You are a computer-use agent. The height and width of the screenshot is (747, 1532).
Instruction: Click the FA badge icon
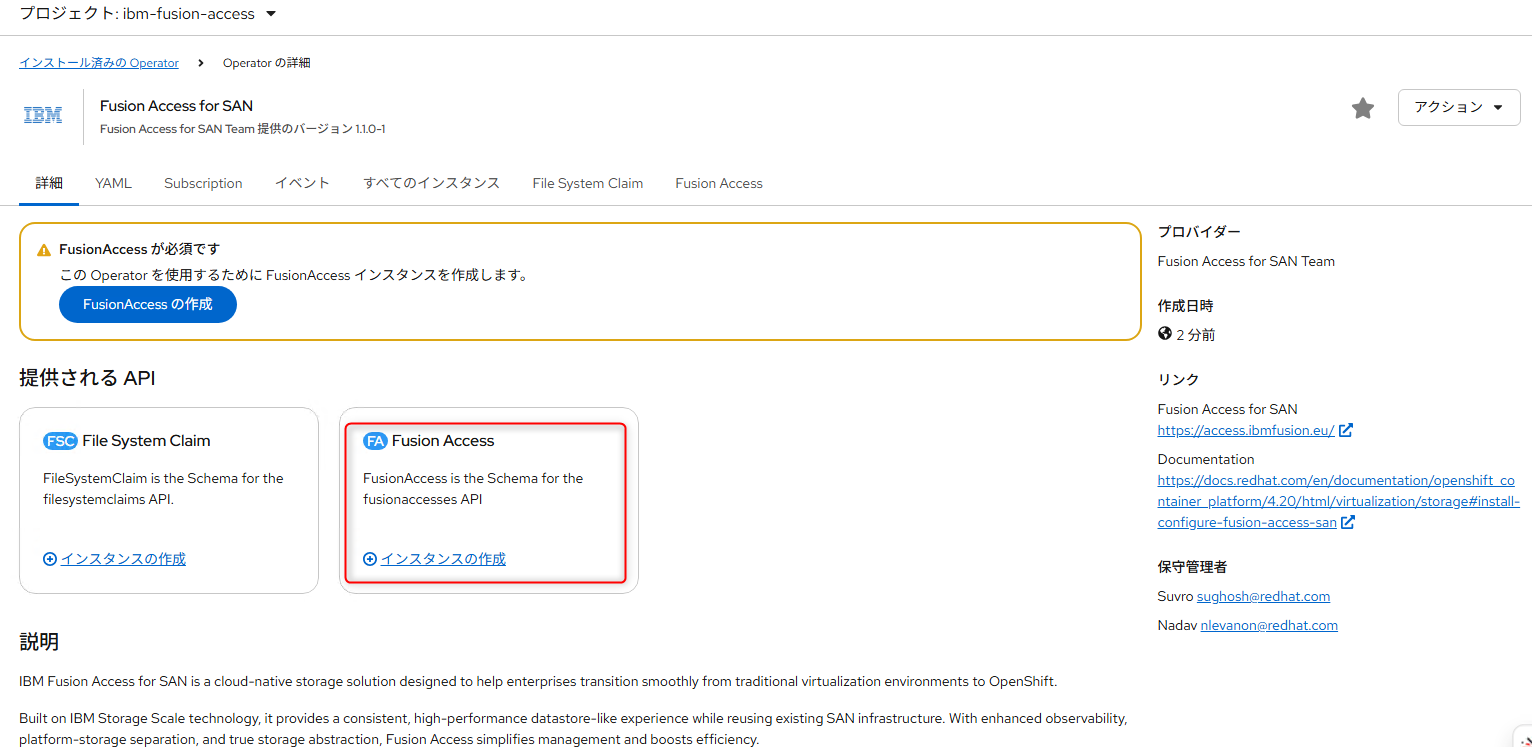pyautogui.click(x=375, y=441)
